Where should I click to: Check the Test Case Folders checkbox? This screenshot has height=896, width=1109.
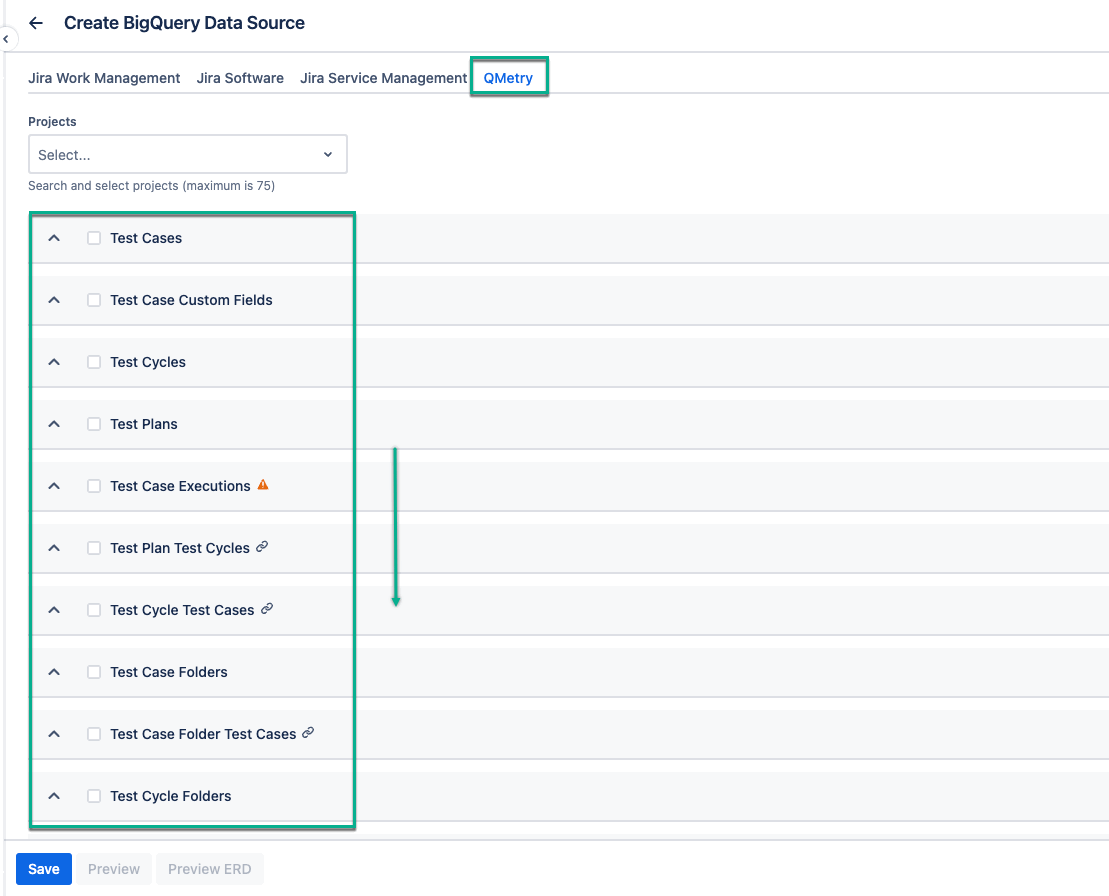[x=93, y=671]
